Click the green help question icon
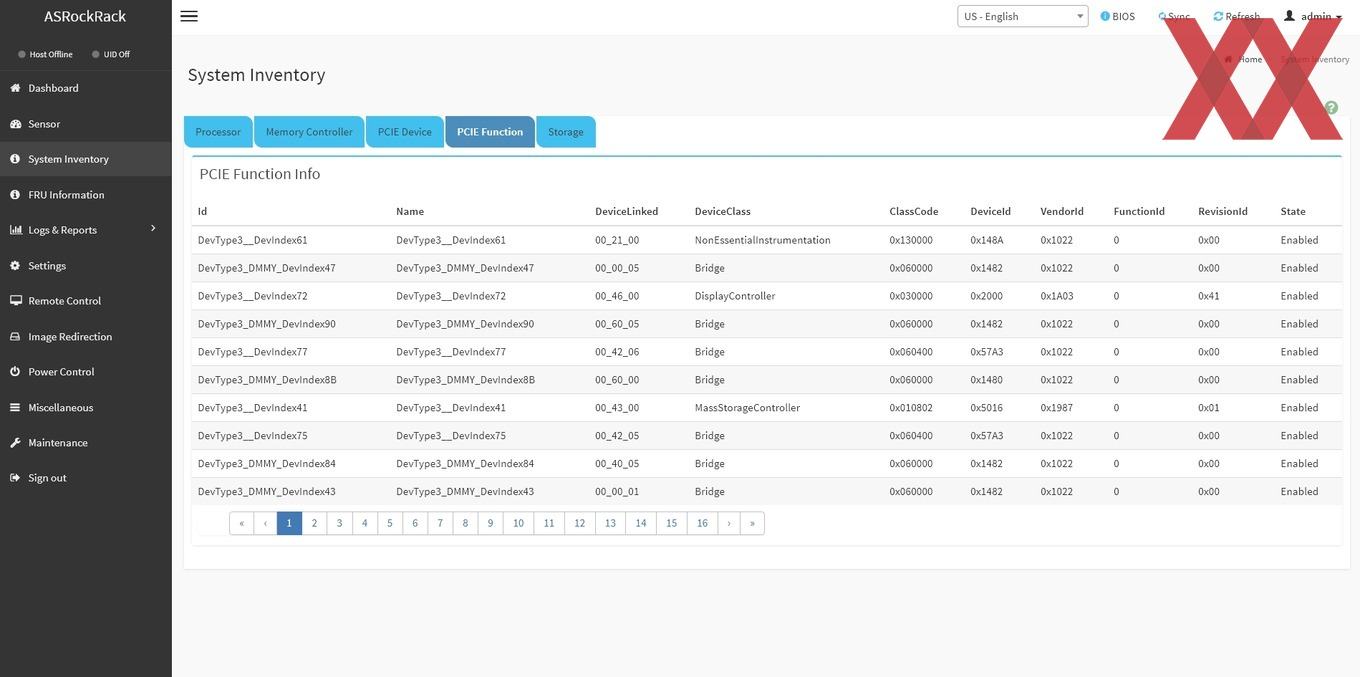This screenshot has width=1360, height=677. click(1331, 107)
